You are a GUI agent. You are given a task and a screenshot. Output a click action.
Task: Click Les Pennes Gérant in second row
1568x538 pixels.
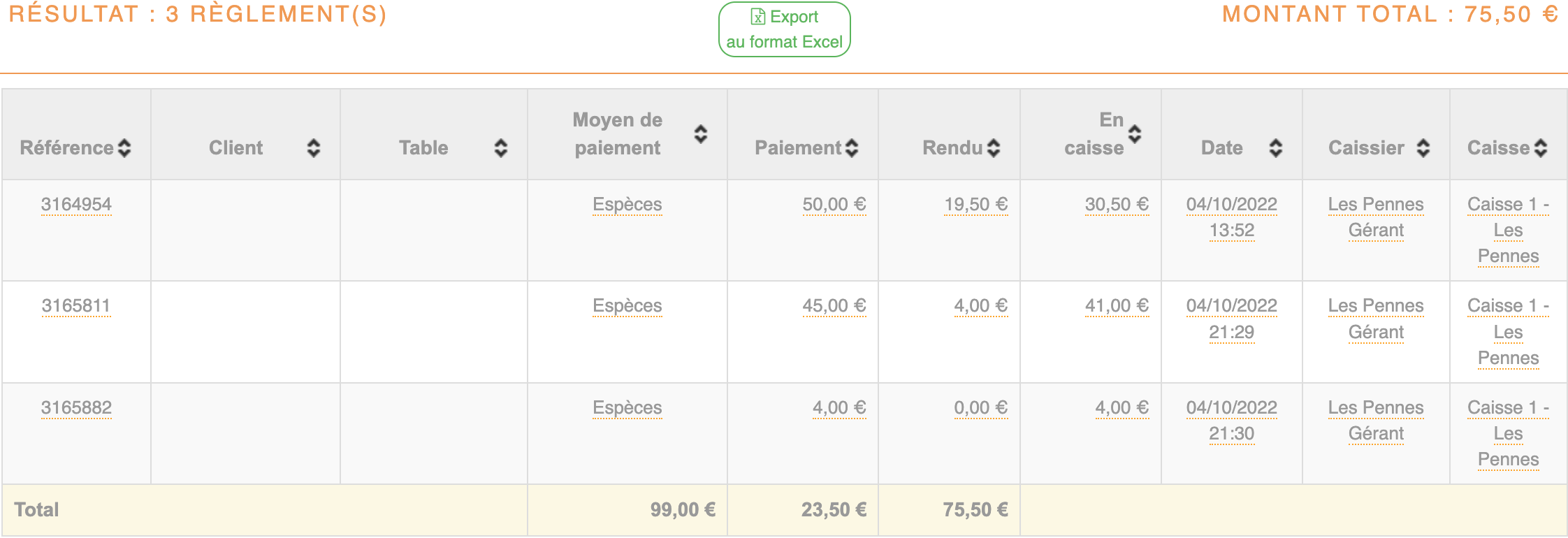1375,319
